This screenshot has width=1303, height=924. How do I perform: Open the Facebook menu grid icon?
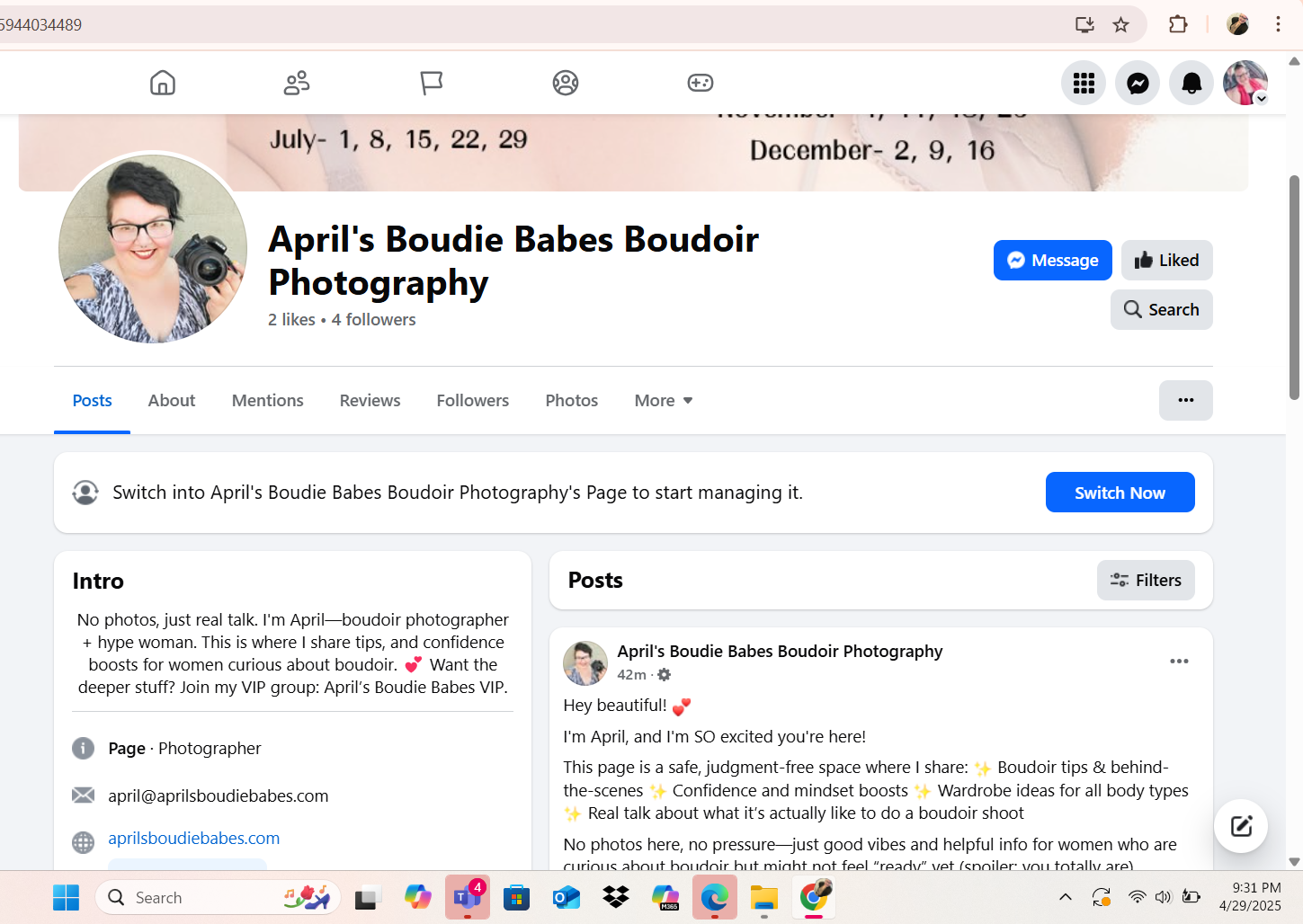[x=1084, y=84]
